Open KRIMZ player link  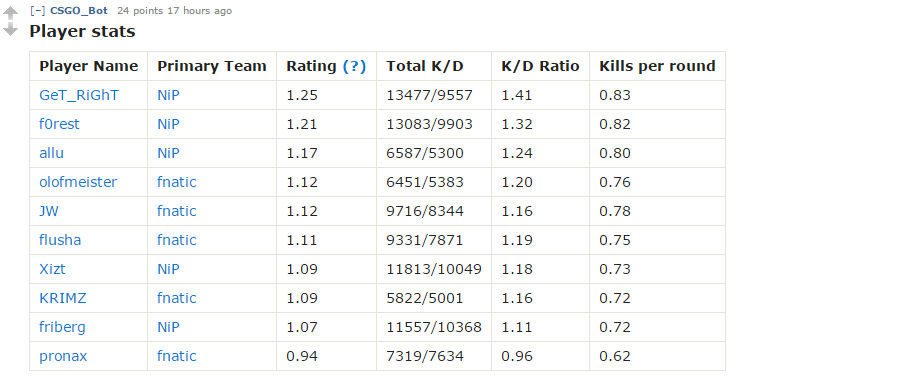point(62,298)
